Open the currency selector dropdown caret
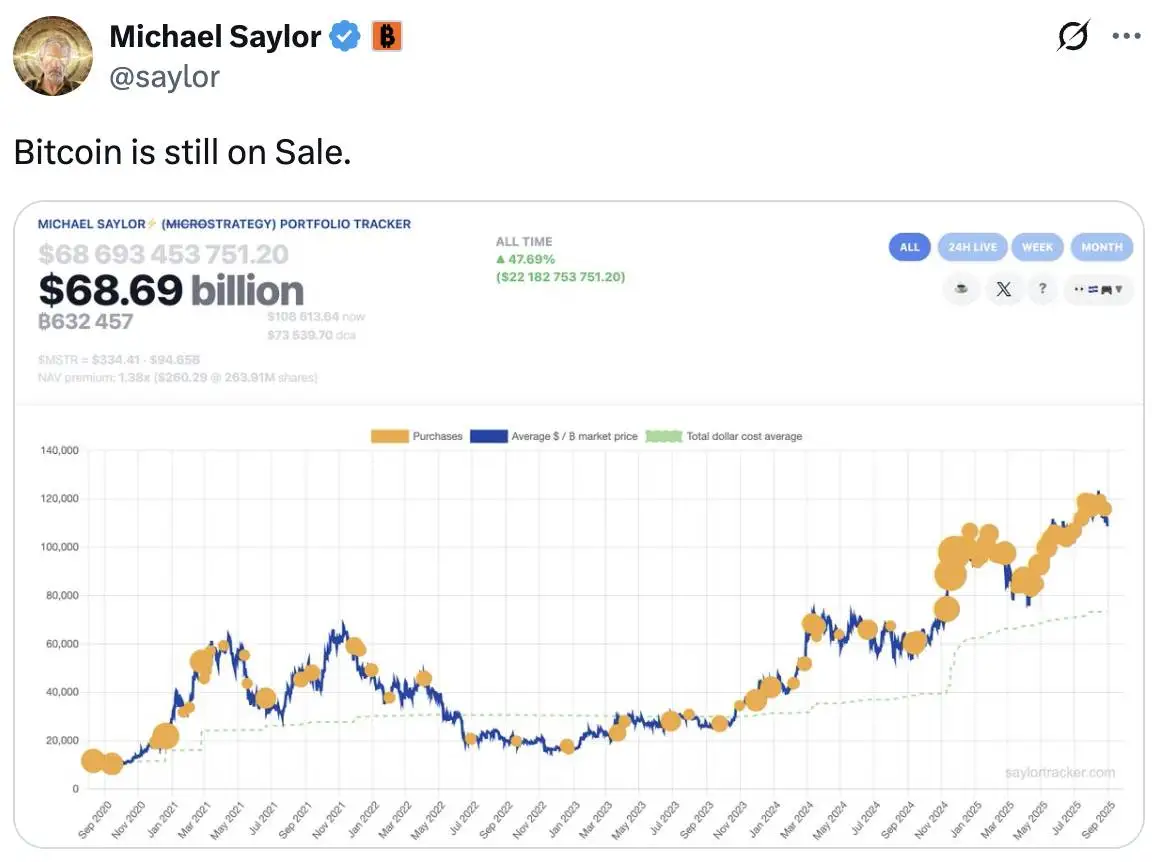Viewport: 1152px width, 862px height. (x=1119, y=289)
